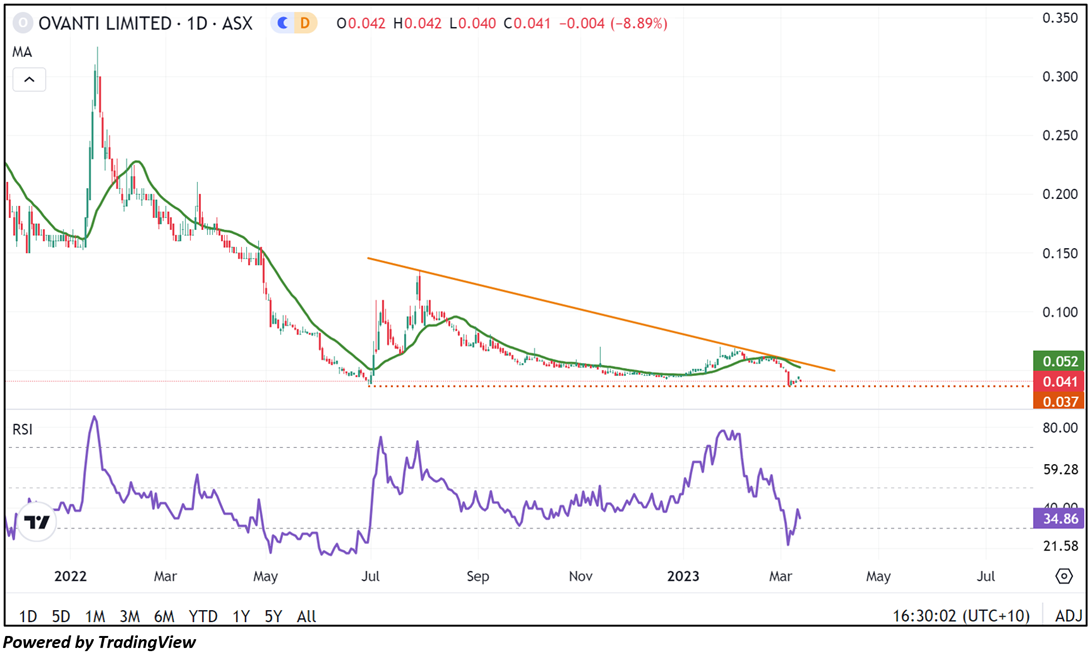Select the 5D date range
Screen dimensions: 1090x653
(x=61, y=616)
